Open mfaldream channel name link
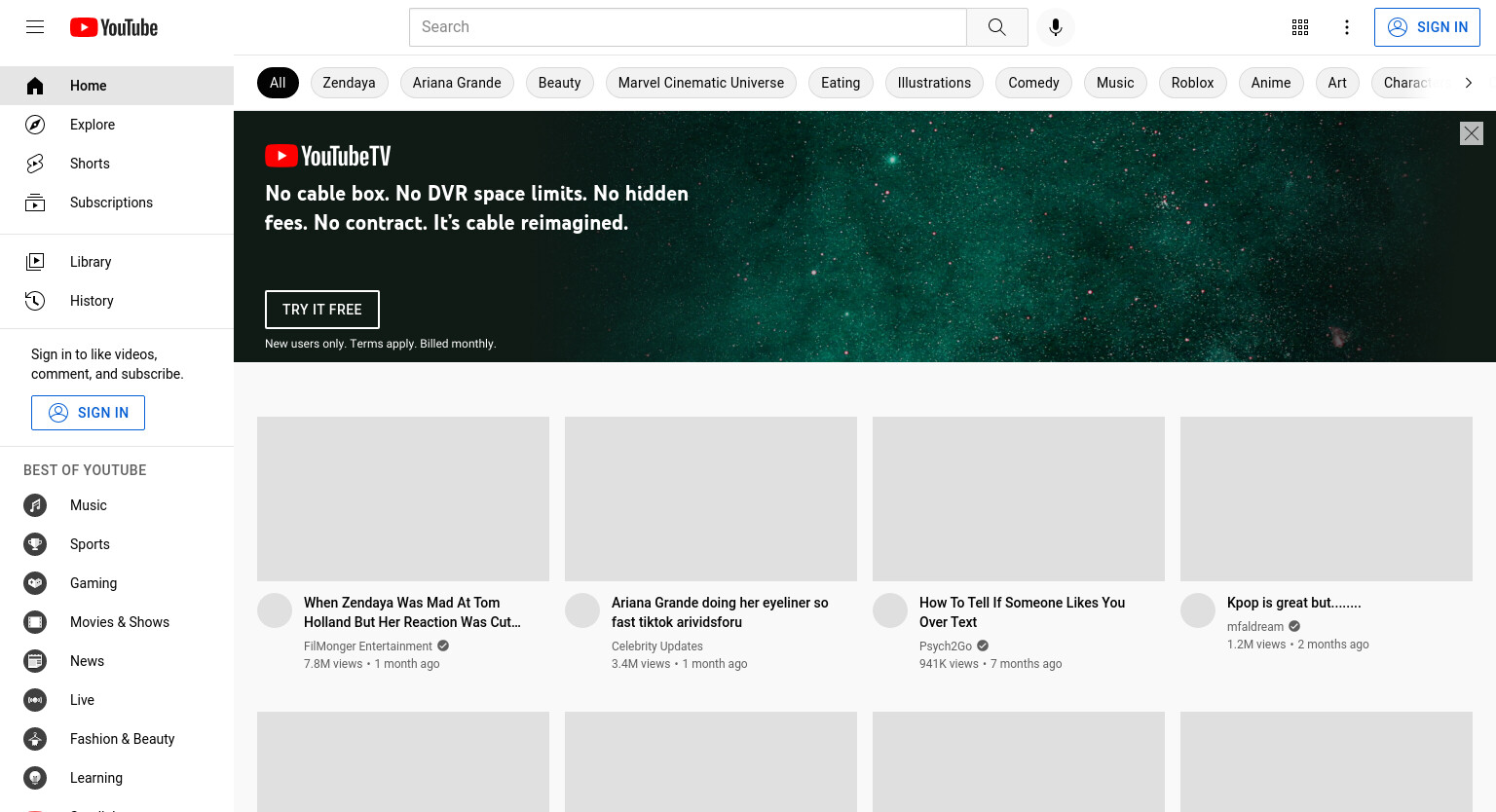 [x=1255, y=627]
